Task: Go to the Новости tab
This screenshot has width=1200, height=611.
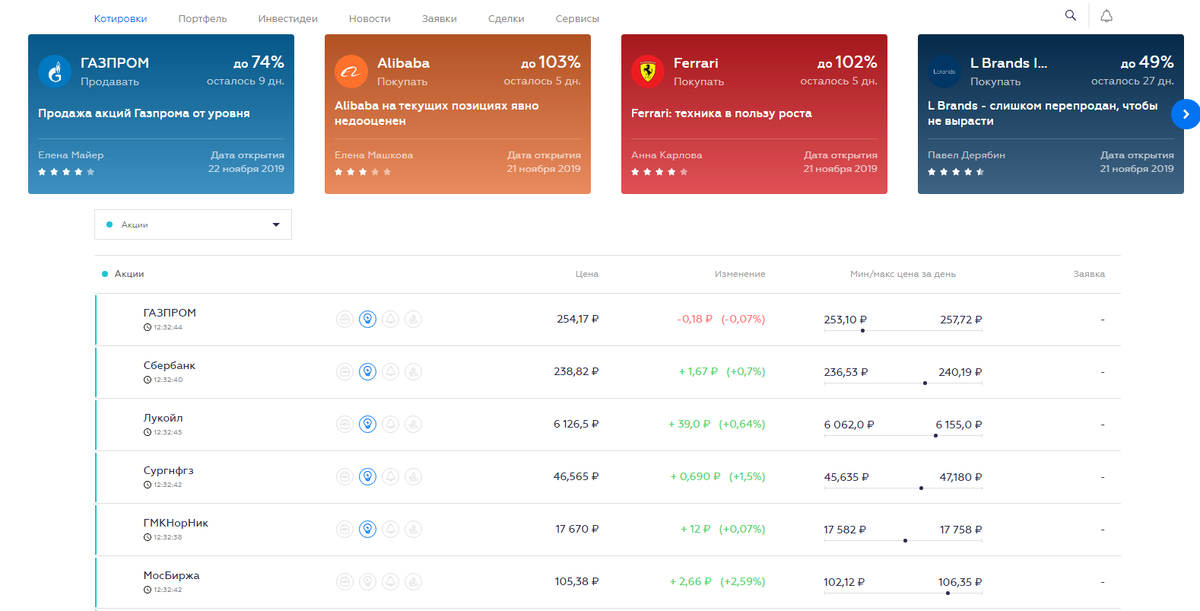Action: click(370, 19)
